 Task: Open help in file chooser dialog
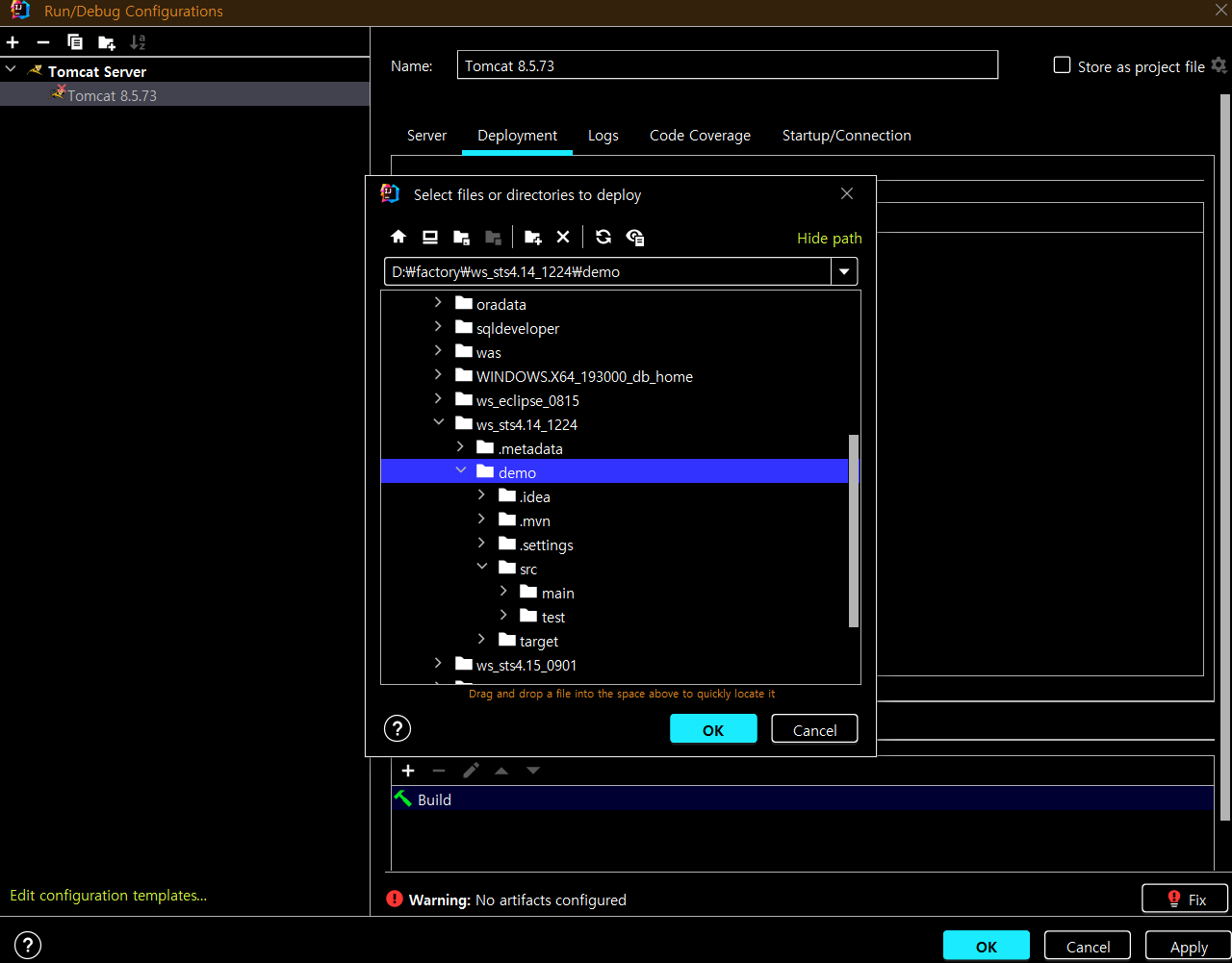(398, 728)
